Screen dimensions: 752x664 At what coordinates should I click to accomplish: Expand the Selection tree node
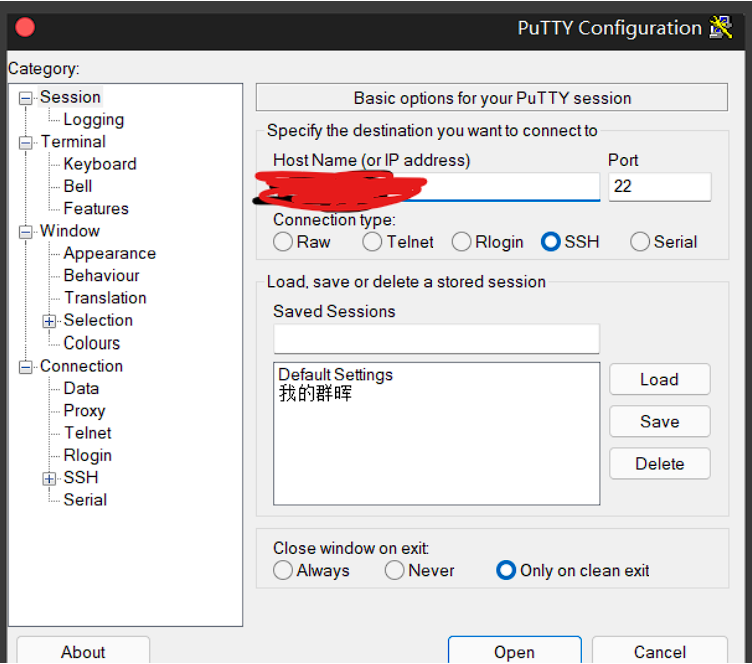pyautogui.click(x=49, y=321)
